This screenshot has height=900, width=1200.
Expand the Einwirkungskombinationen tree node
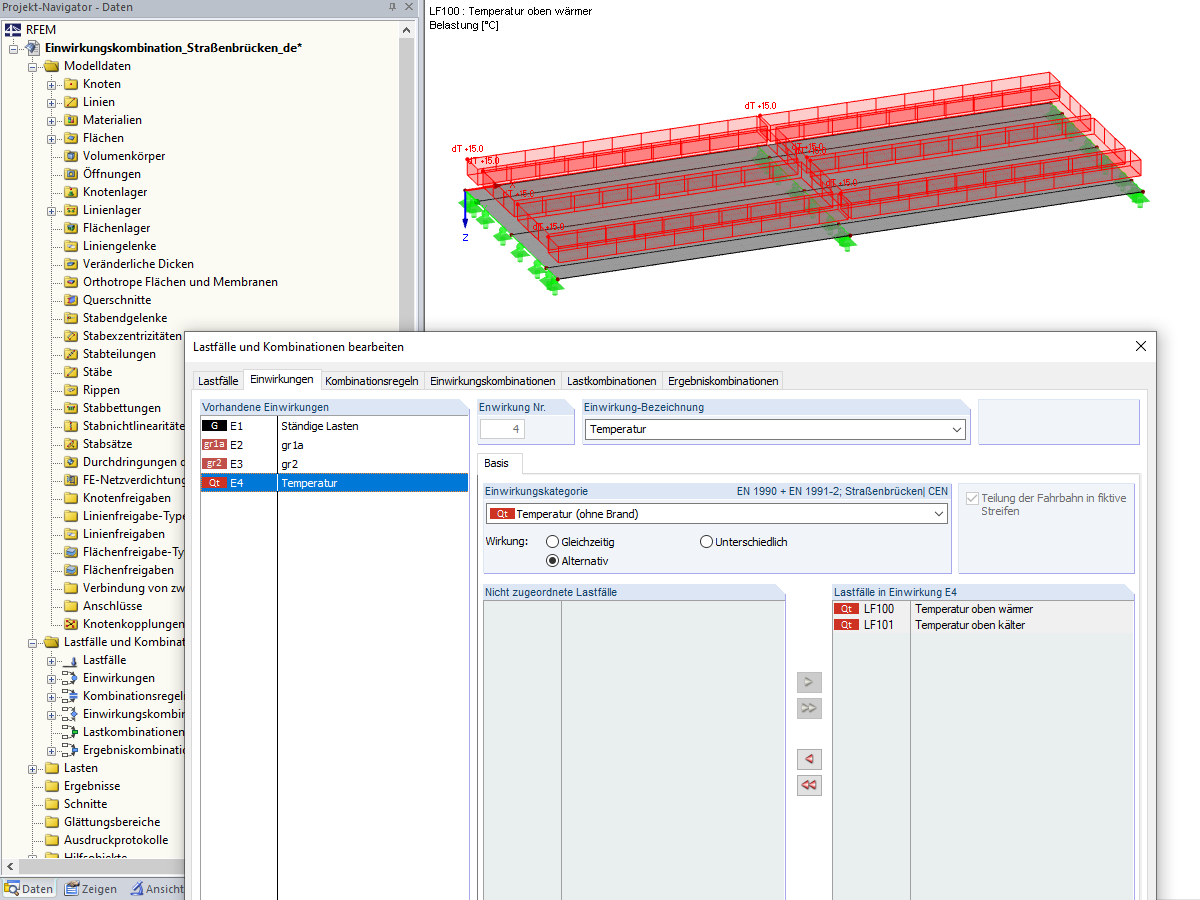pos(52,714)
